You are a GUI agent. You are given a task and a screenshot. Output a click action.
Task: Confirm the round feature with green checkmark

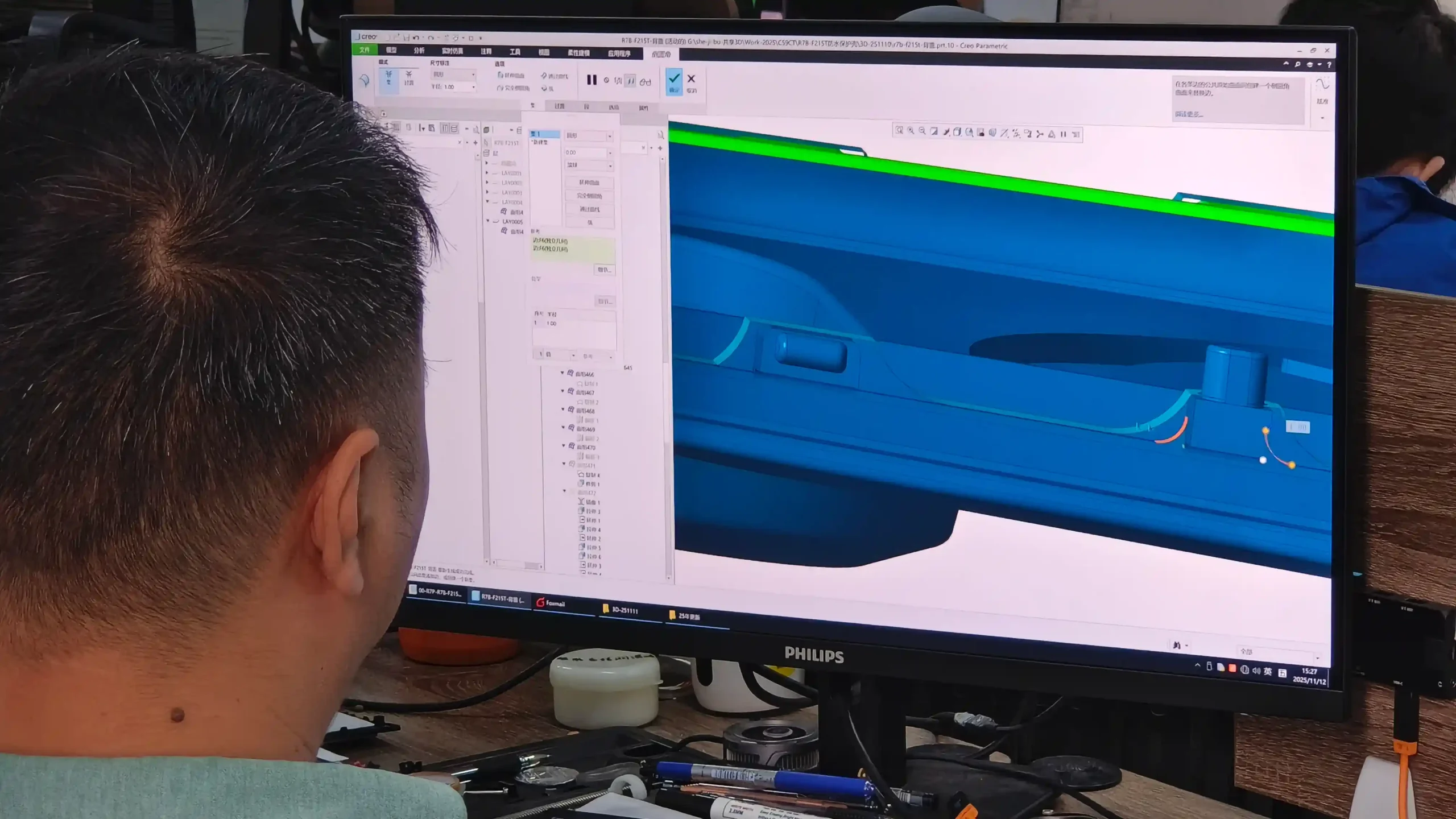[674, 81]
